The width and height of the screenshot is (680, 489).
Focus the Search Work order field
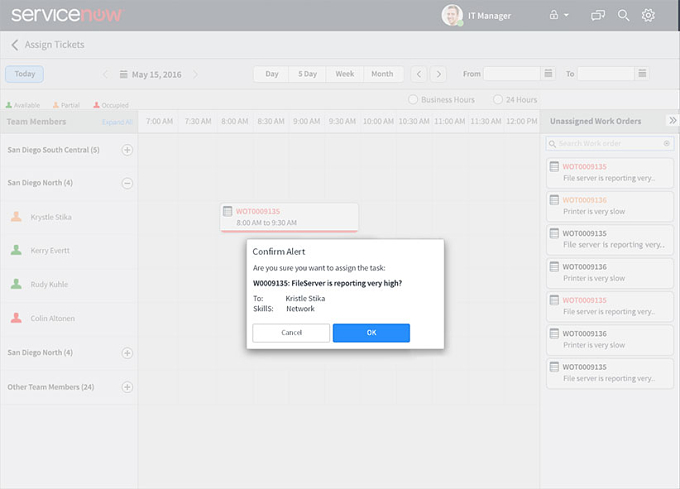tap(609, 143)
